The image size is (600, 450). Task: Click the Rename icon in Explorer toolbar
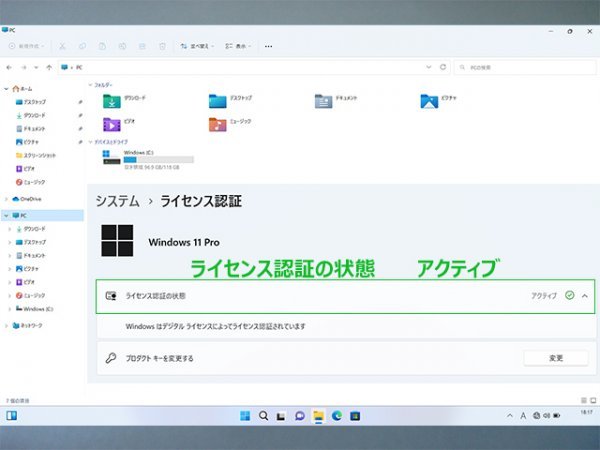click(x=122, y=46)
